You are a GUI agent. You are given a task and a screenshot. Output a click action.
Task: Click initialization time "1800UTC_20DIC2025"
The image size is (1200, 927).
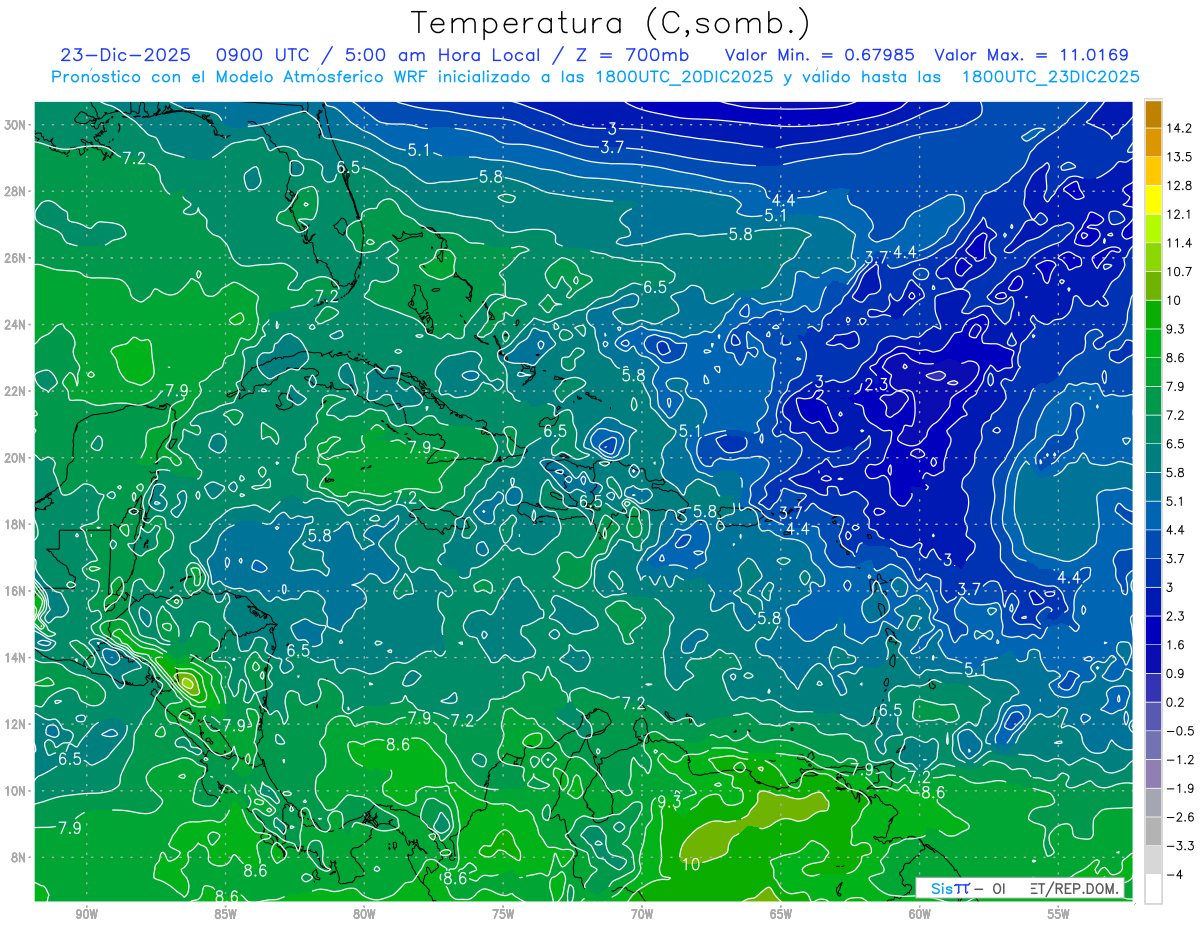682,76
